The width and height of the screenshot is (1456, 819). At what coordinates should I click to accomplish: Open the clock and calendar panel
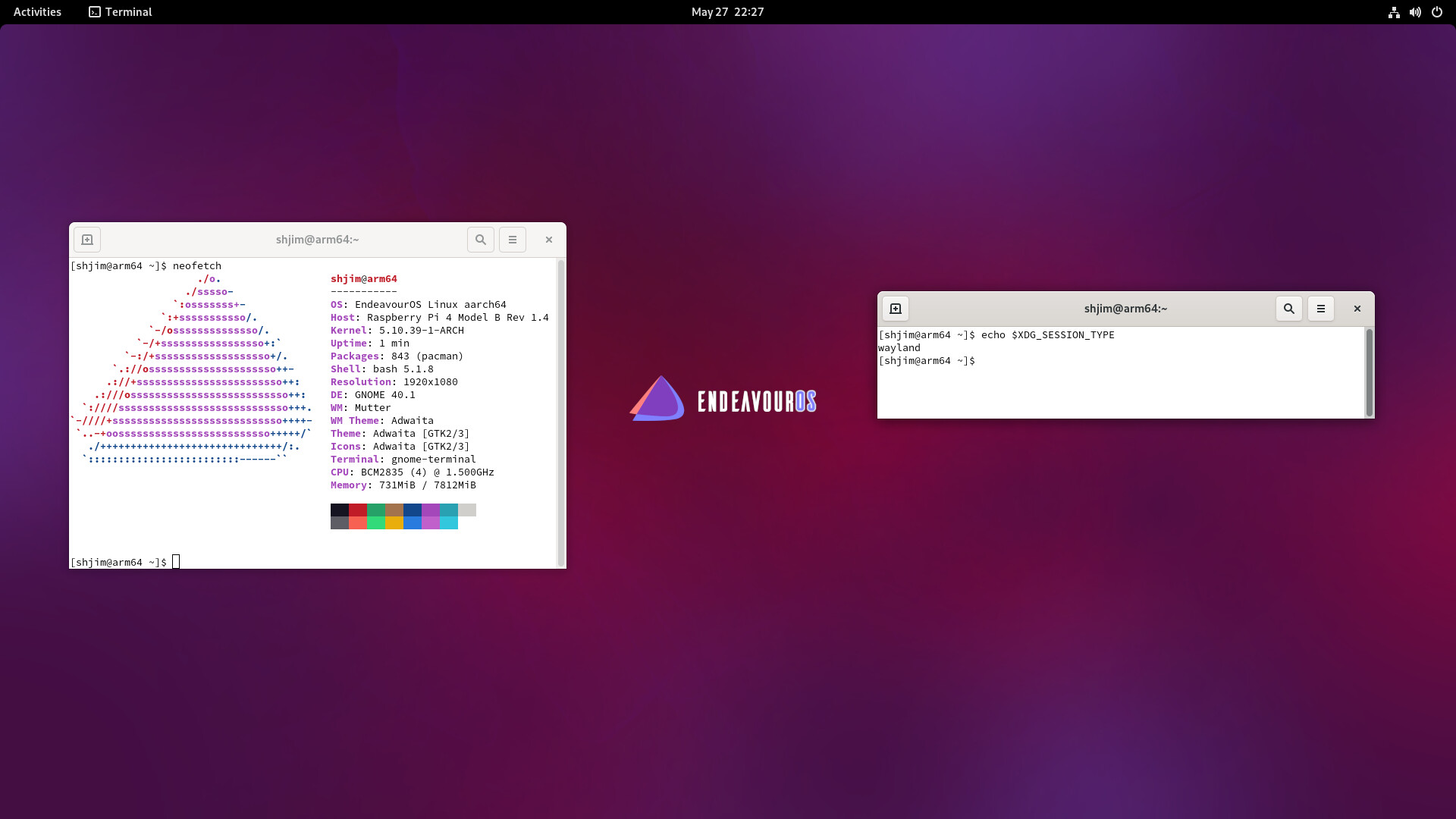[727, 12]
